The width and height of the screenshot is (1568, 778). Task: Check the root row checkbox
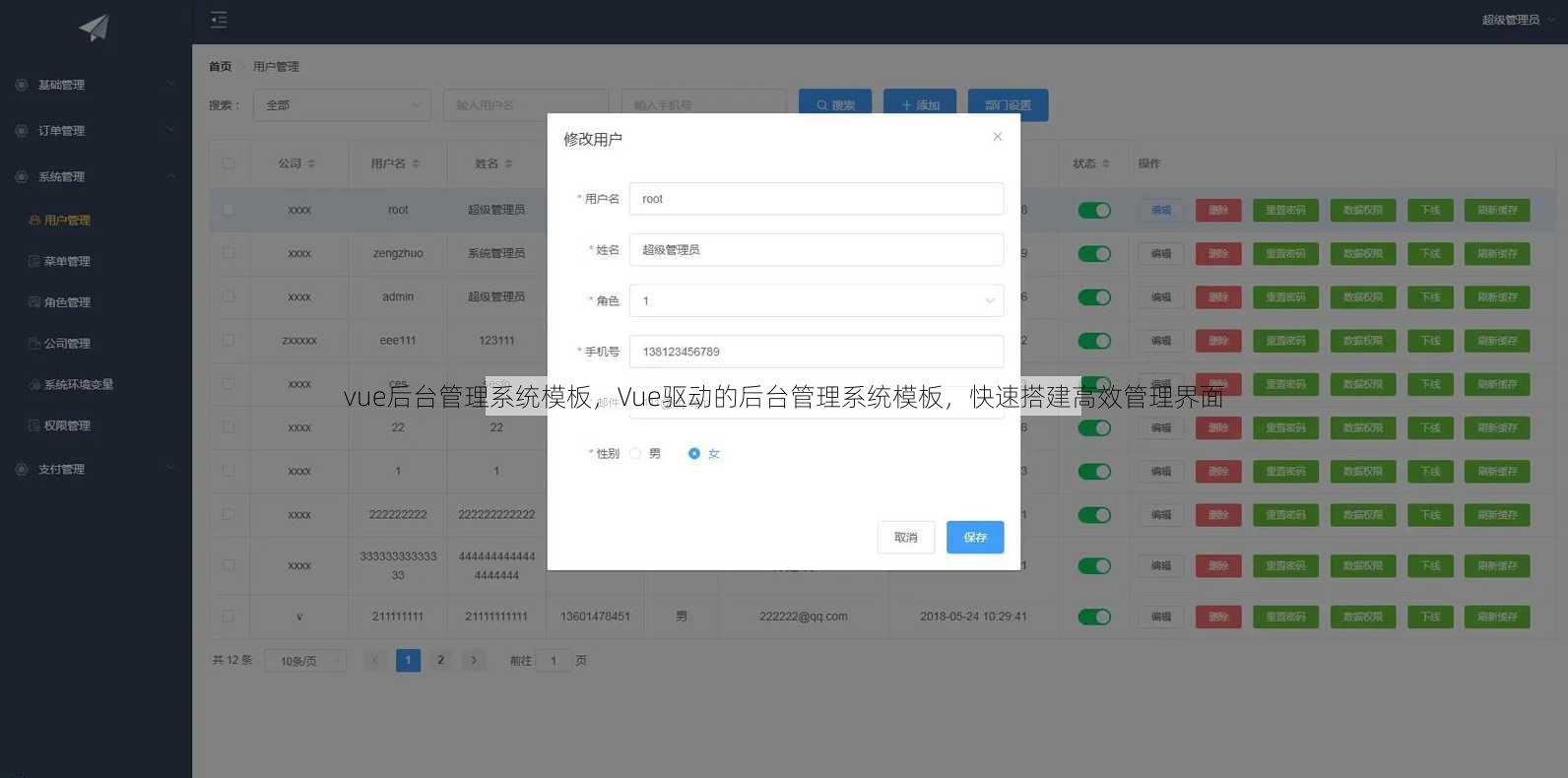[229, 210]
